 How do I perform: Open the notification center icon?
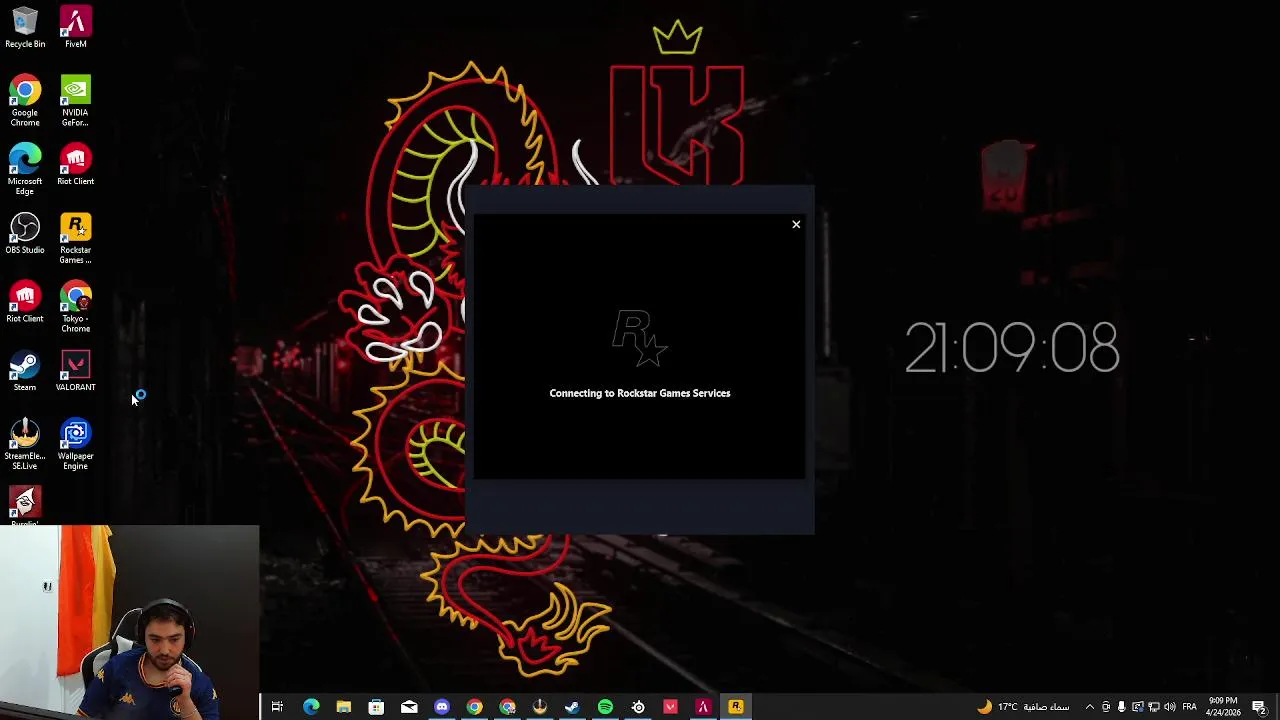click(1260, 707)
